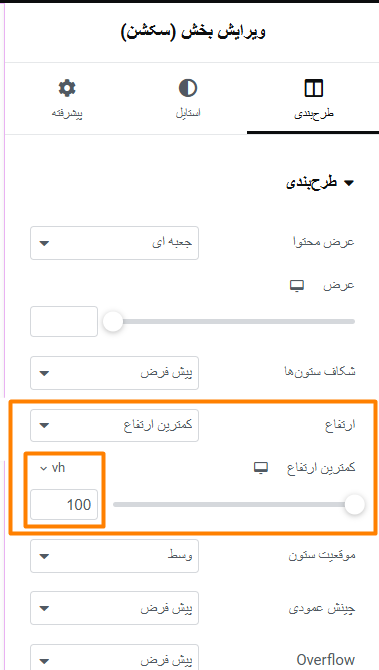Click the desktop device icon beside عرض
The height and width of the screenshot is (670, 379).
(297, 286)
